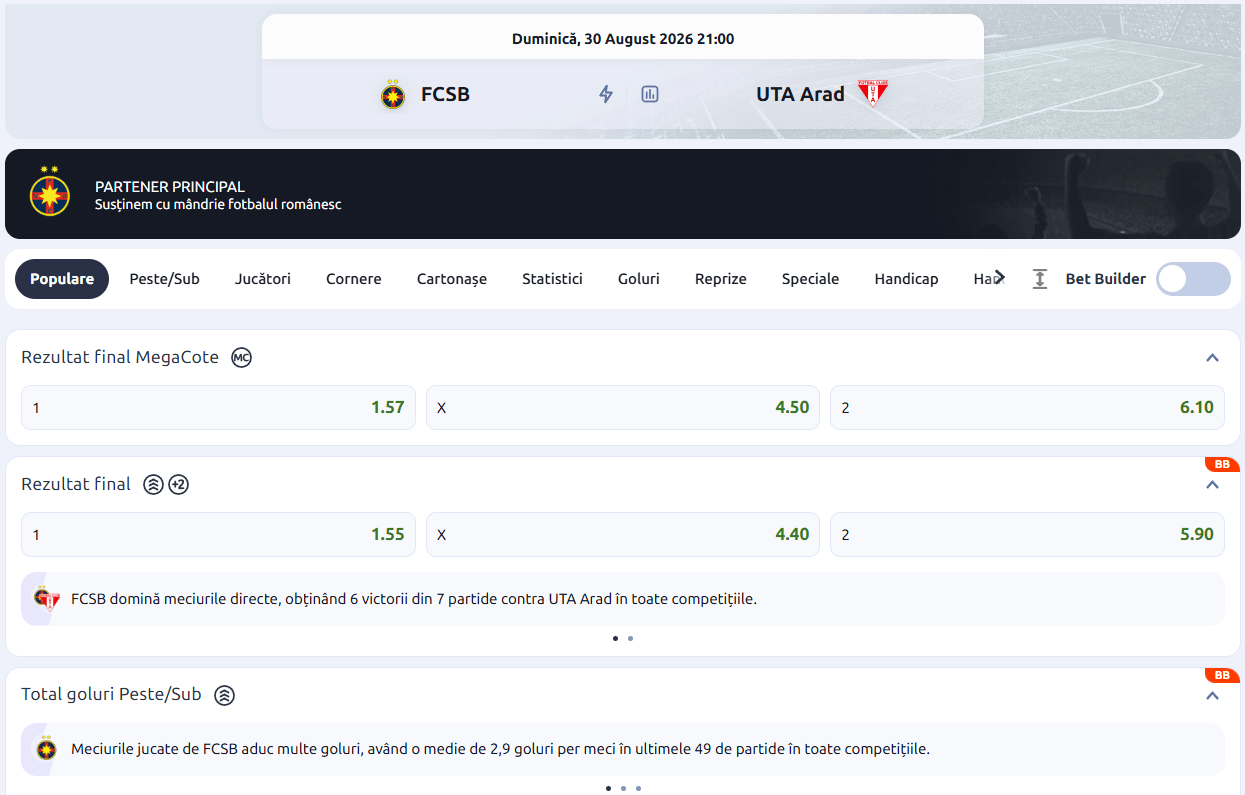Open match statistics chart icon in header

pos(650,94)
